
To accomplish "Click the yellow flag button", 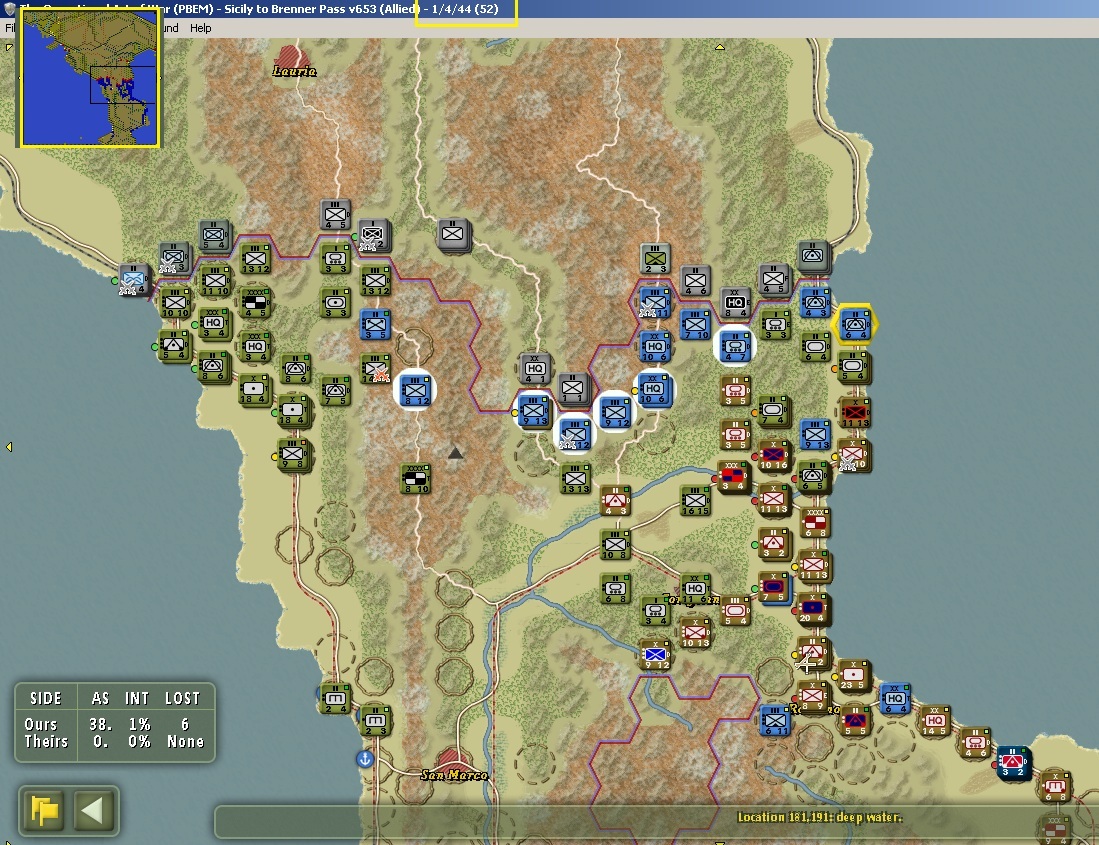I will coord(44,811).
